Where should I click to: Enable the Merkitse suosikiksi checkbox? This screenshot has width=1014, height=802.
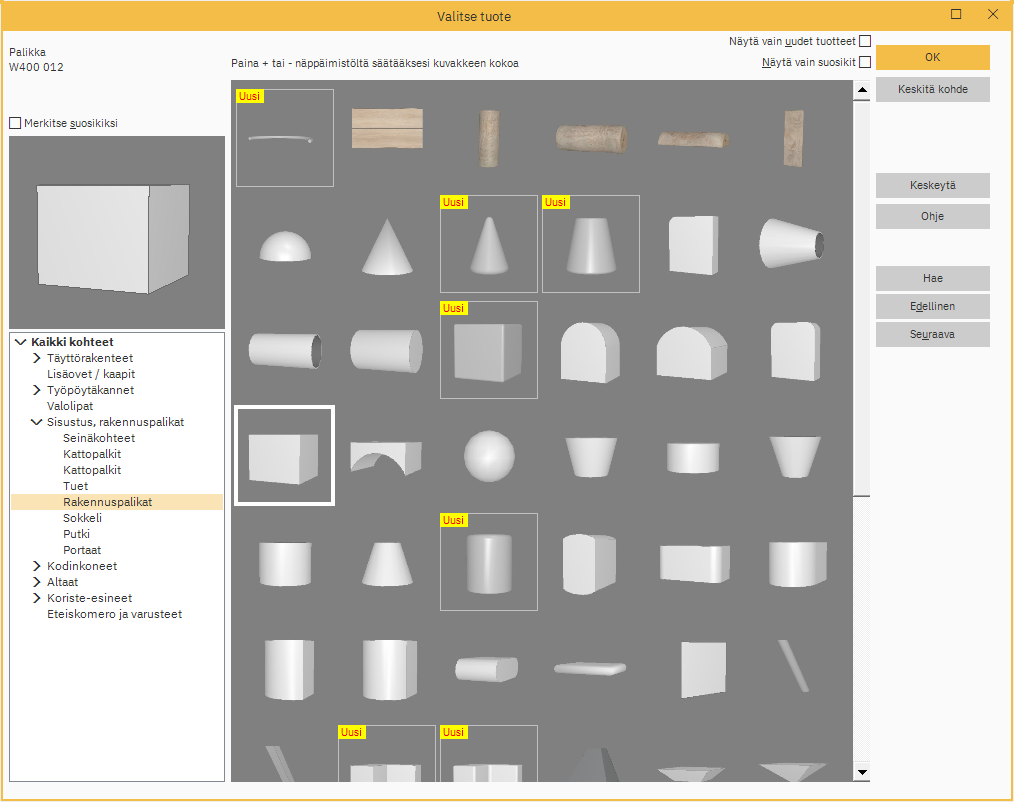tap(15, 123)
